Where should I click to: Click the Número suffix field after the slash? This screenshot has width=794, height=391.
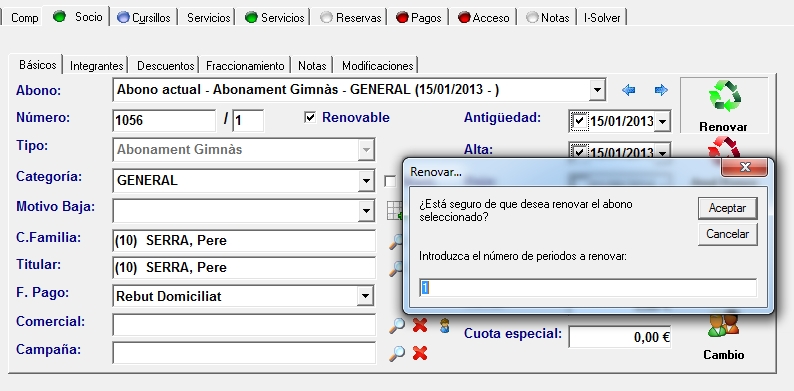(x=248, y=121)
